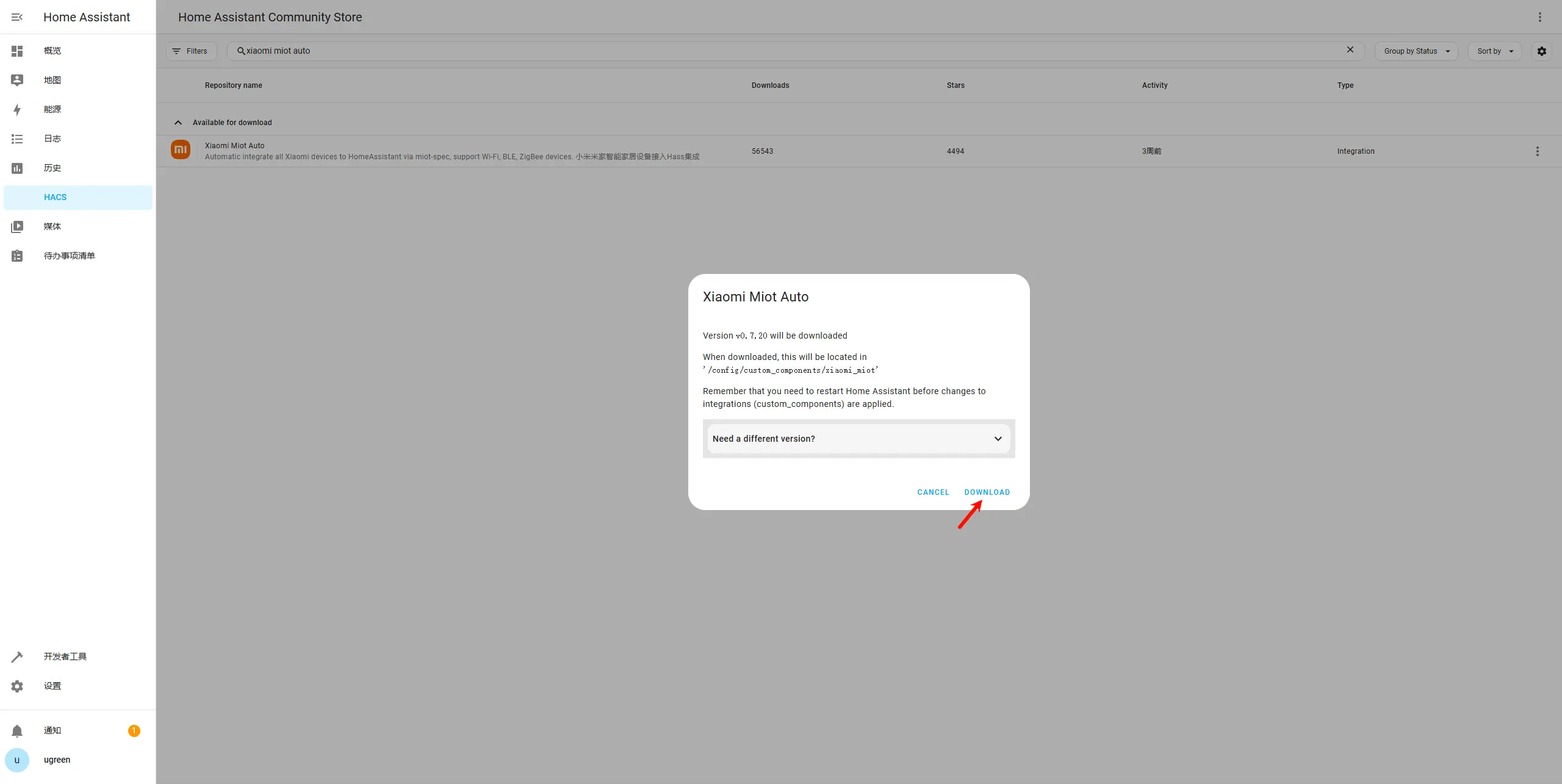Expand the 'Need a different version?' dropdown

click(858, 438)
